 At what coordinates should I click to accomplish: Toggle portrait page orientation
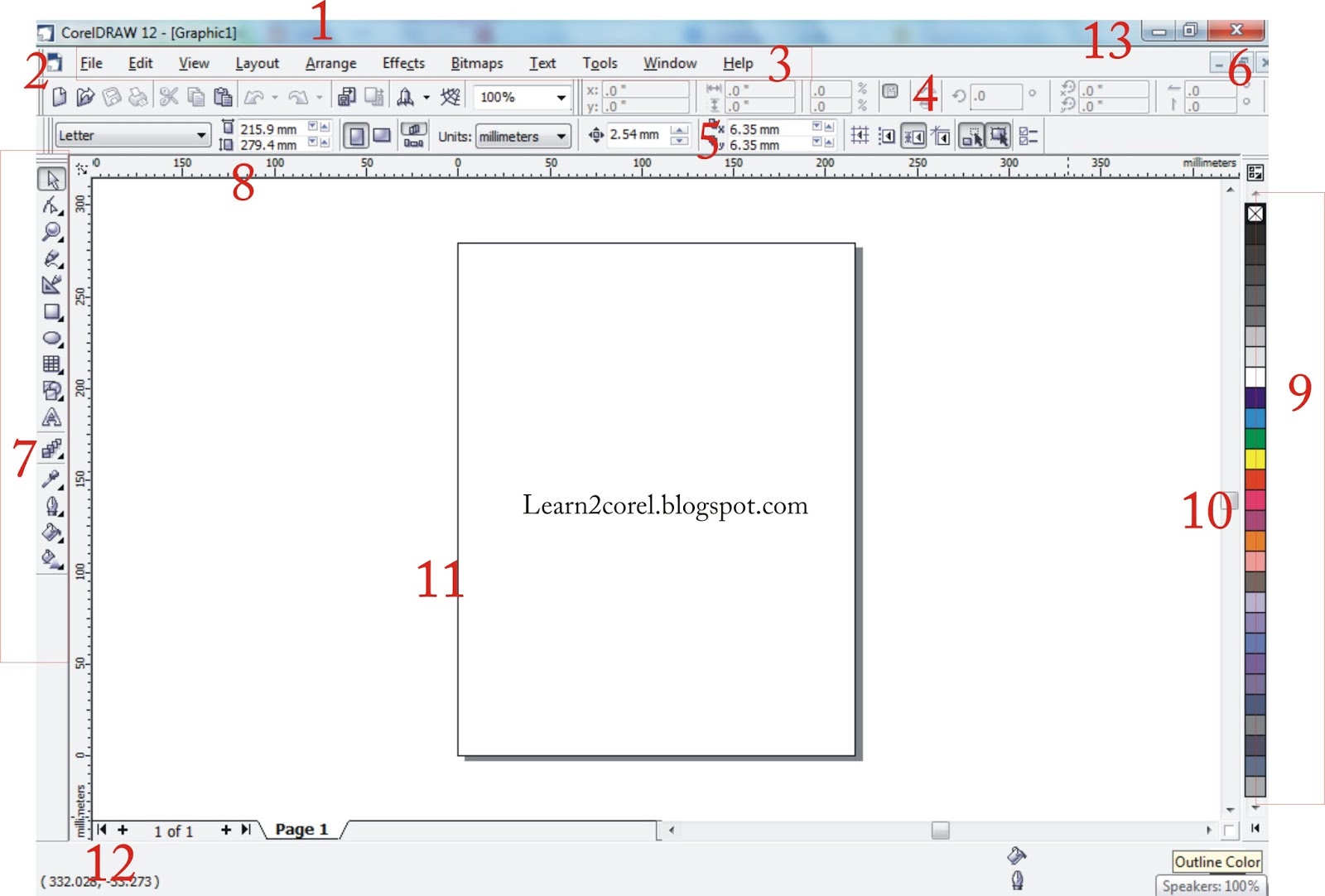pos(356,135)
